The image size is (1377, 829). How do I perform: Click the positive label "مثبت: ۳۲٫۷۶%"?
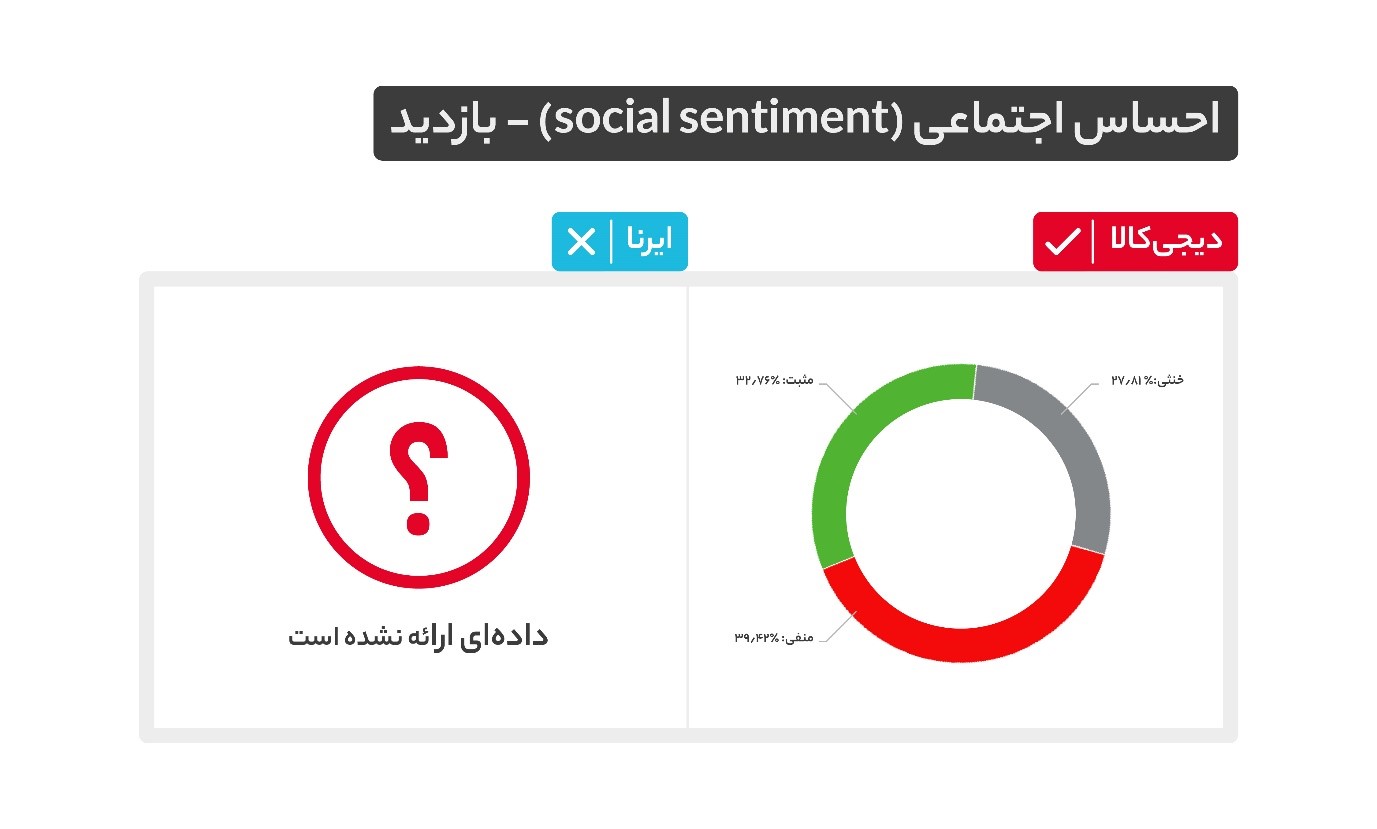(773, 380)
